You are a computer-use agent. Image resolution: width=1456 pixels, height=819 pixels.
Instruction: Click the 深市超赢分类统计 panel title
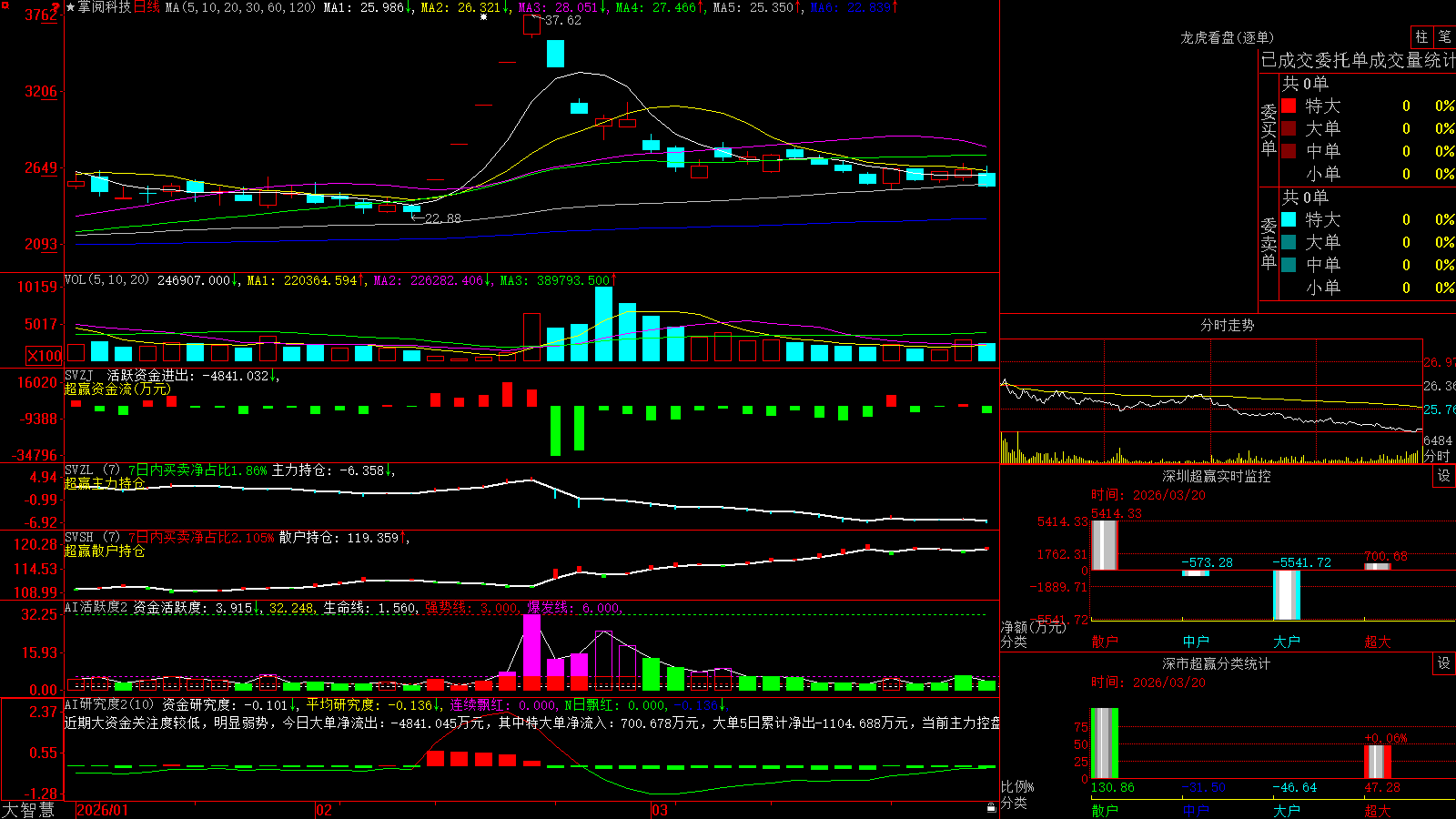[x=1216, y=663]
